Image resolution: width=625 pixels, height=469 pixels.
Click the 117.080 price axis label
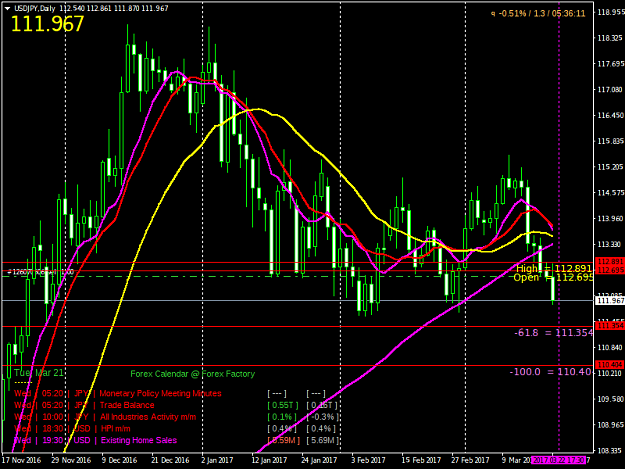[610, 90]
